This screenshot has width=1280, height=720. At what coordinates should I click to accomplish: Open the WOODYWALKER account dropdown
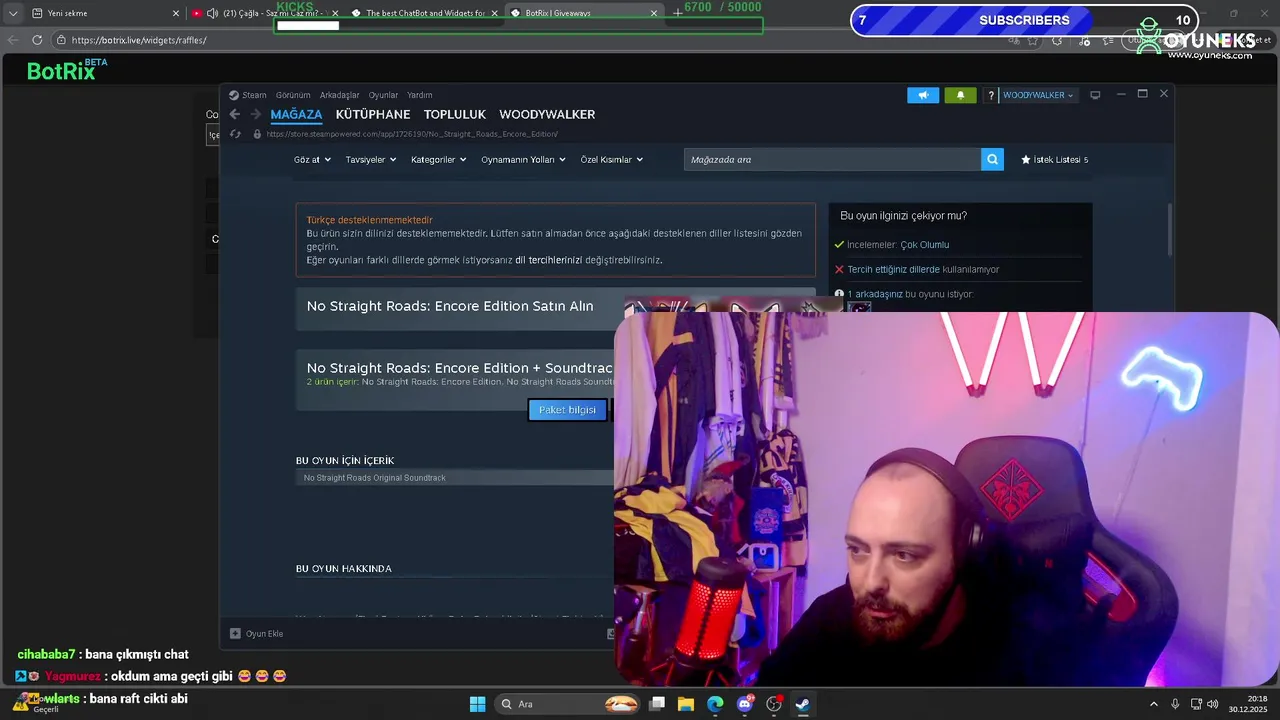tap(1038, 95)
